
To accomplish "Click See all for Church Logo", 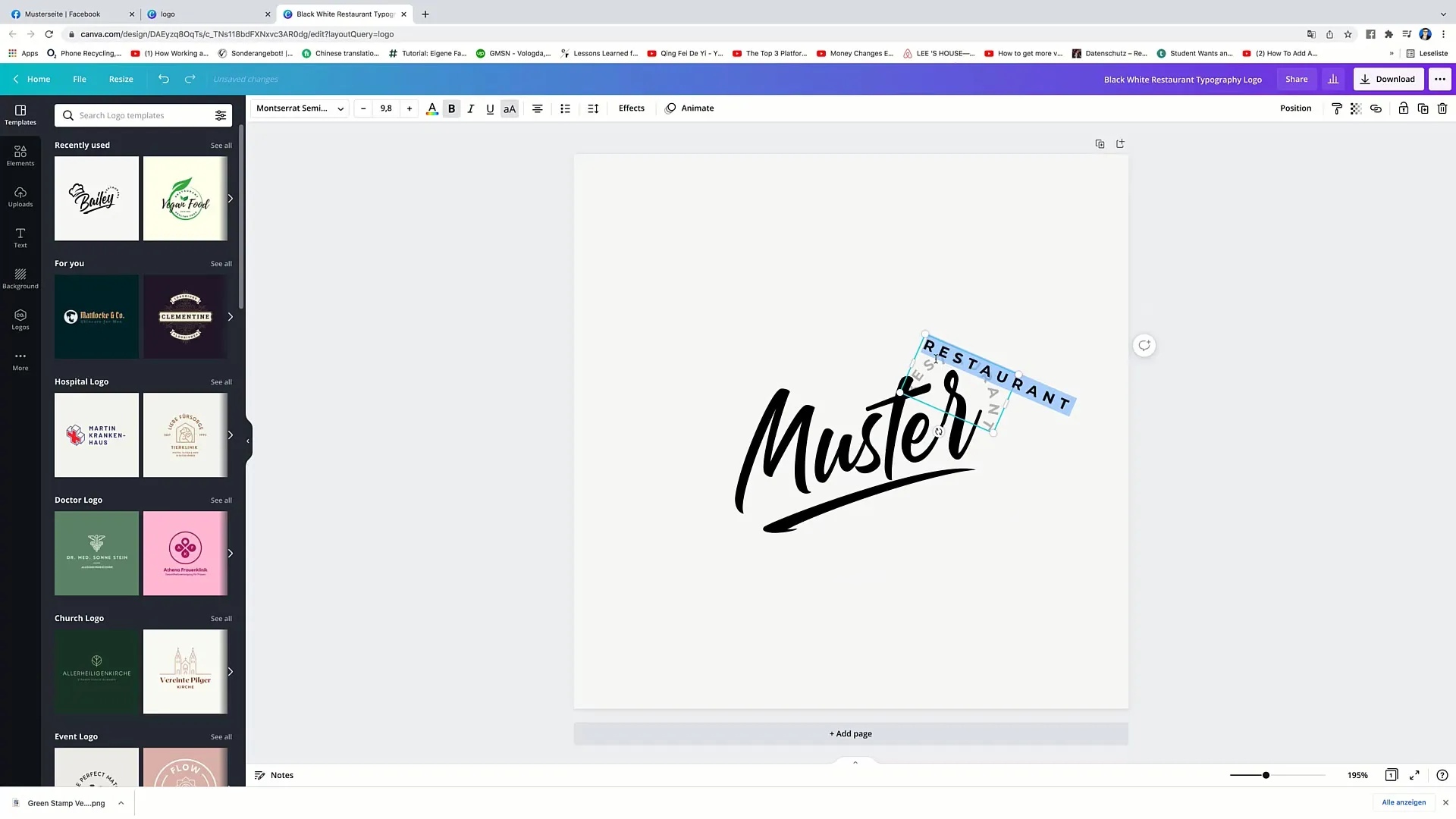I will tap(221, 619).
